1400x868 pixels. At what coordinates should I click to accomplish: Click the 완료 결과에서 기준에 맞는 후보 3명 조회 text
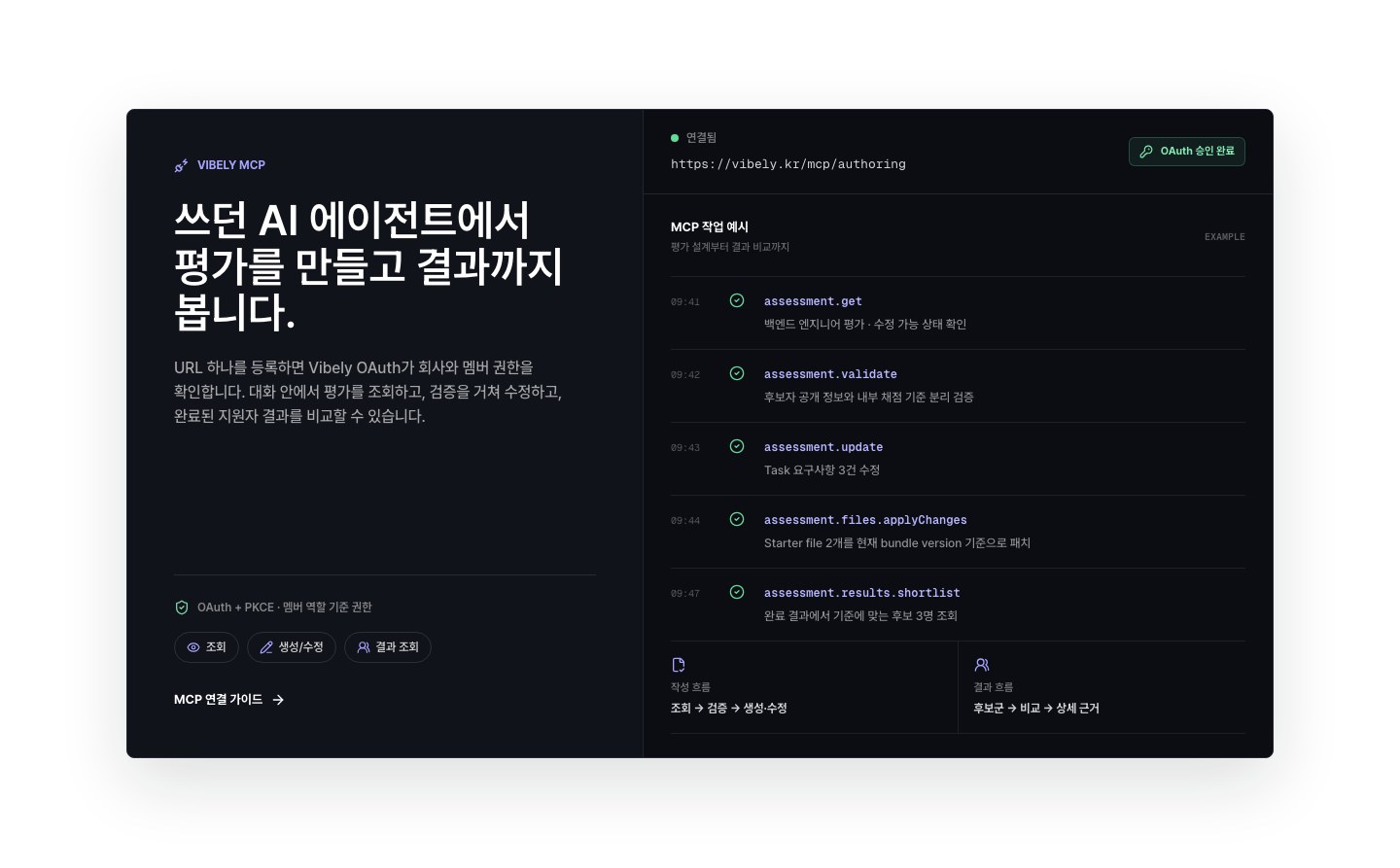tap(860, 616)
